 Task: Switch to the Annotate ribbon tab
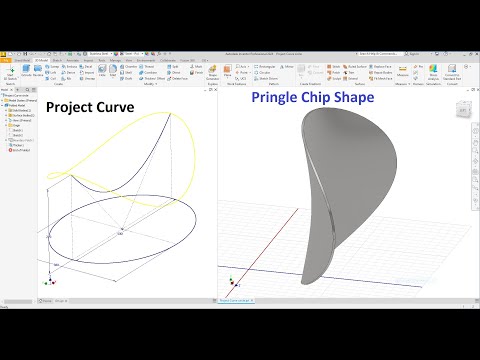[x=72, y=60]
